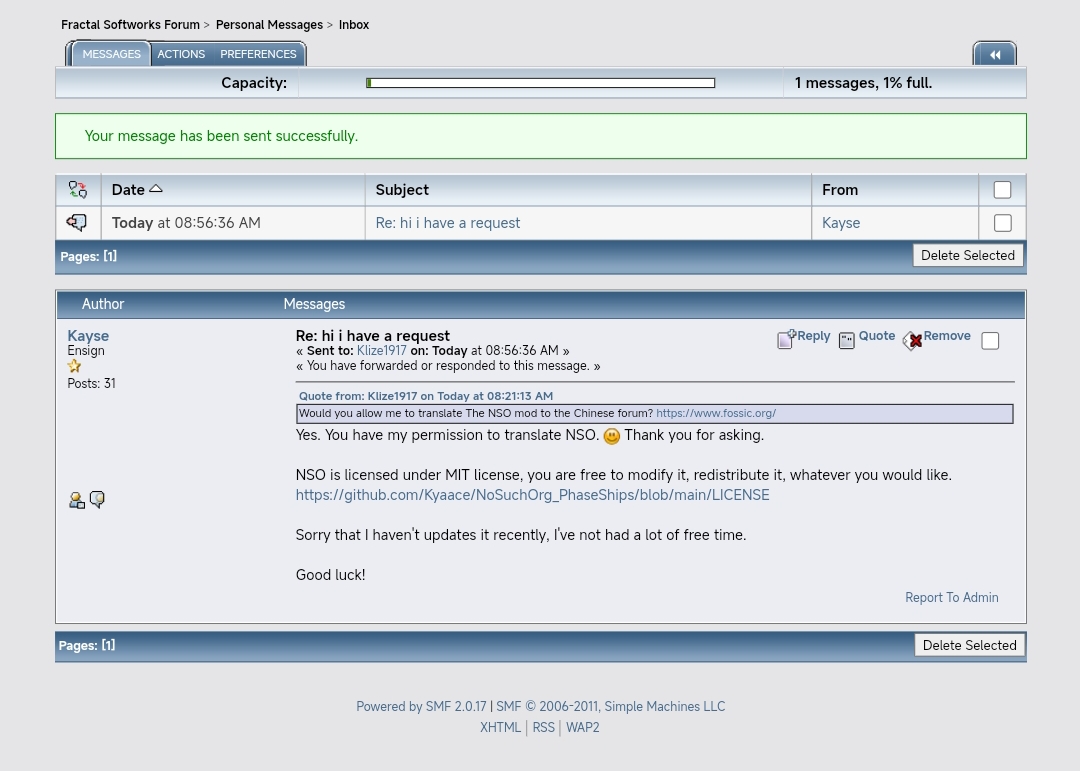The height and width of the screenshot is (771, 1080).
Task: View Kayse's profile via the profile icon
Action: [x=76, y=501]
